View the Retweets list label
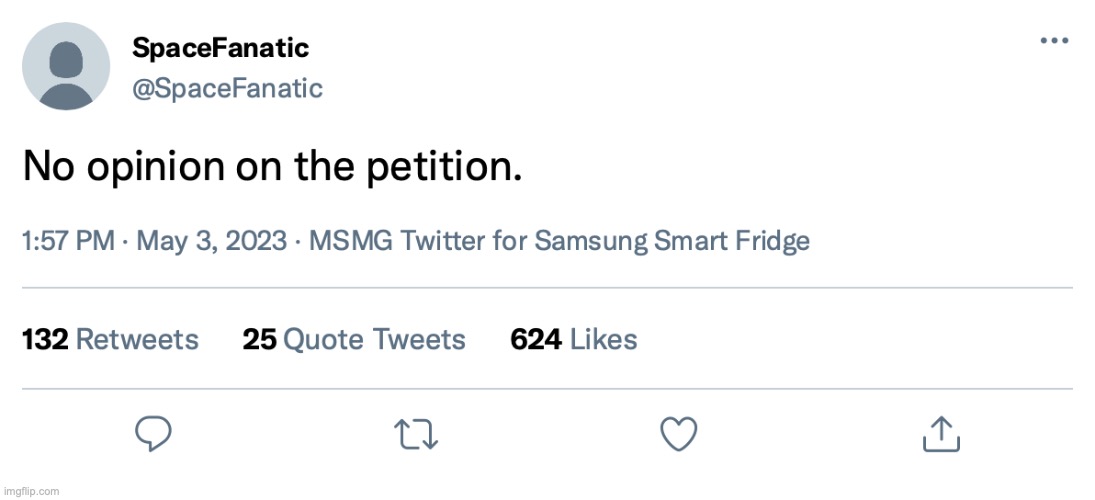Image resolution: width=1095 pixels, height=500 pixels. pos(137,339)
